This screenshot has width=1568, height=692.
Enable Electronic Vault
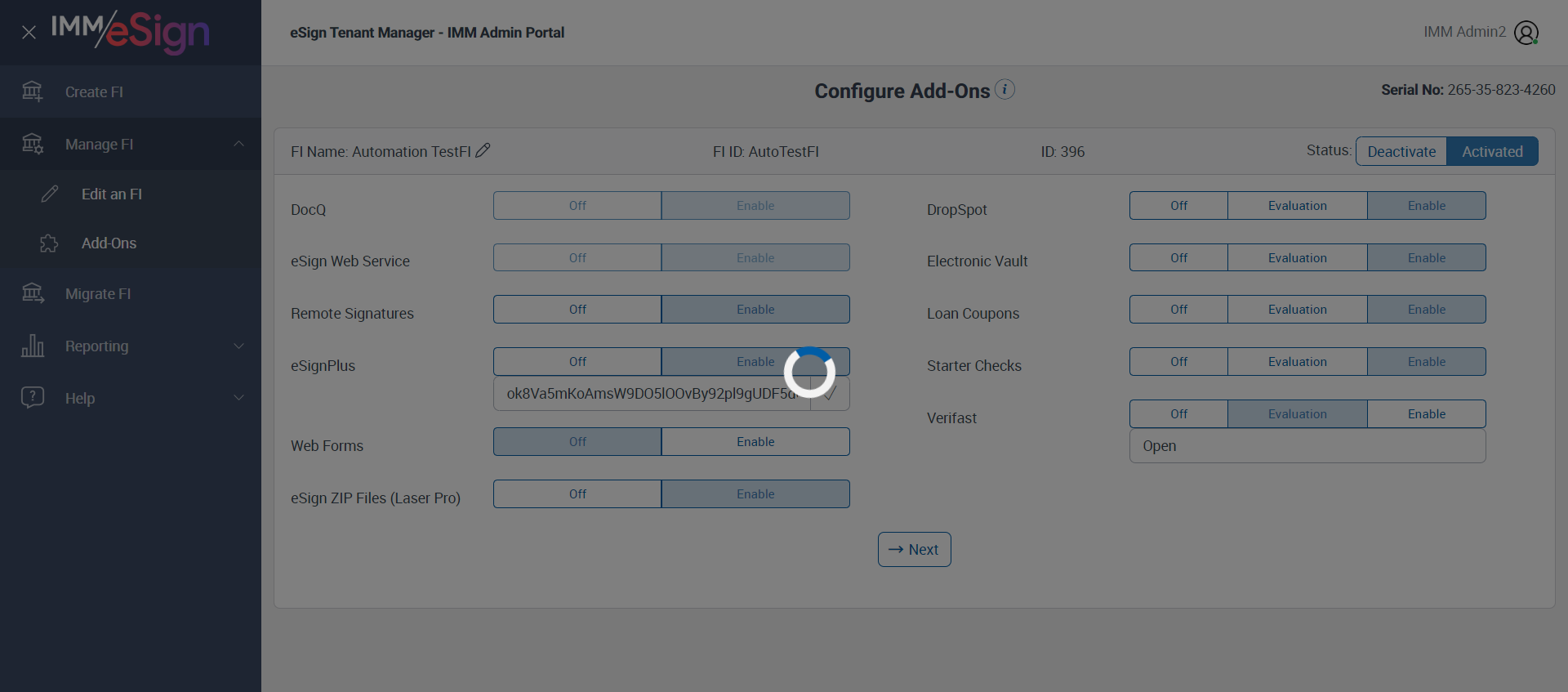[x=1427, y=258]
